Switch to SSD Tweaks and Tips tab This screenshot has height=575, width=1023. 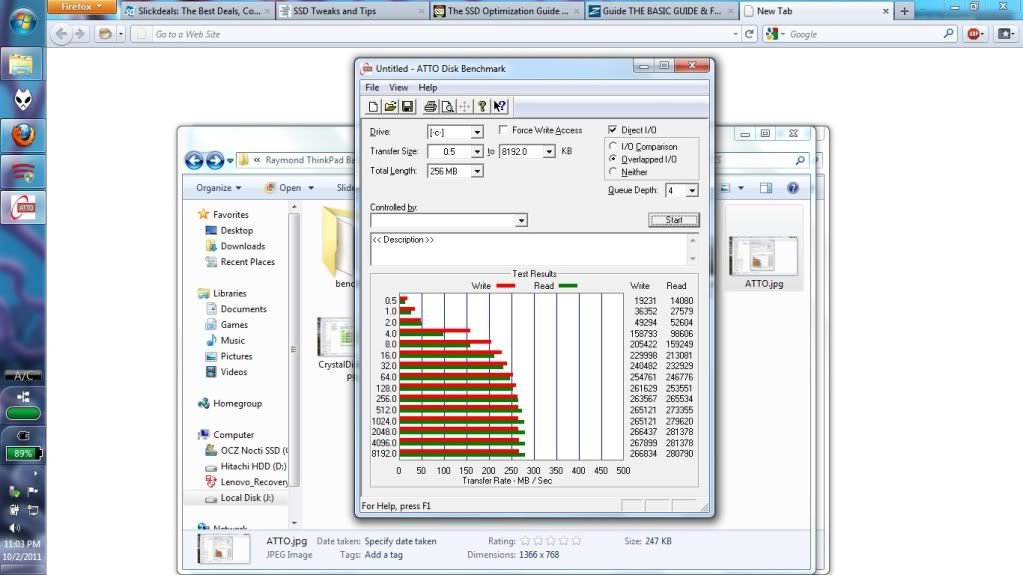tap(352, 11)
